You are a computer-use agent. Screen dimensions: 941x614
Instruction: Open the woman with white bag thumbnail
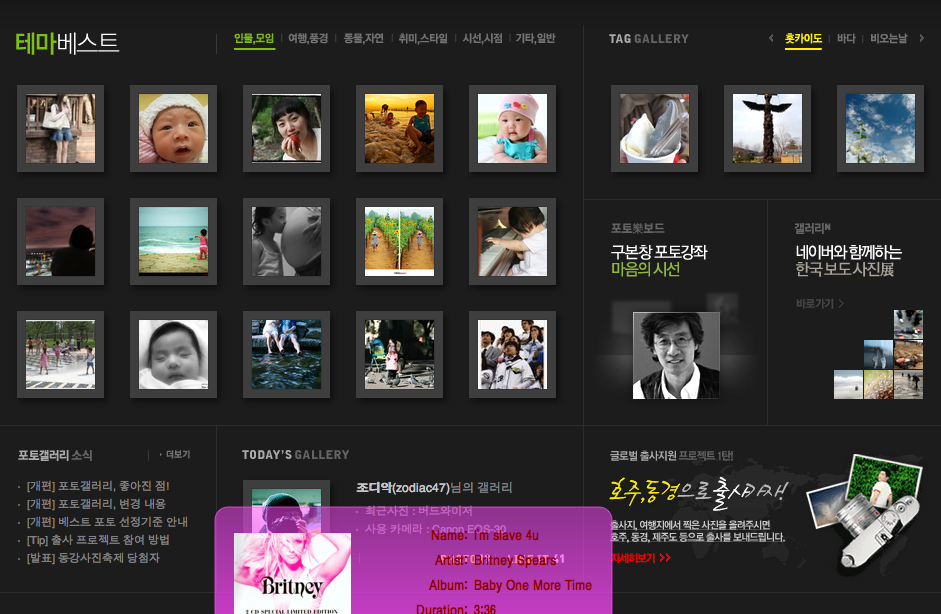click(61, 128)
